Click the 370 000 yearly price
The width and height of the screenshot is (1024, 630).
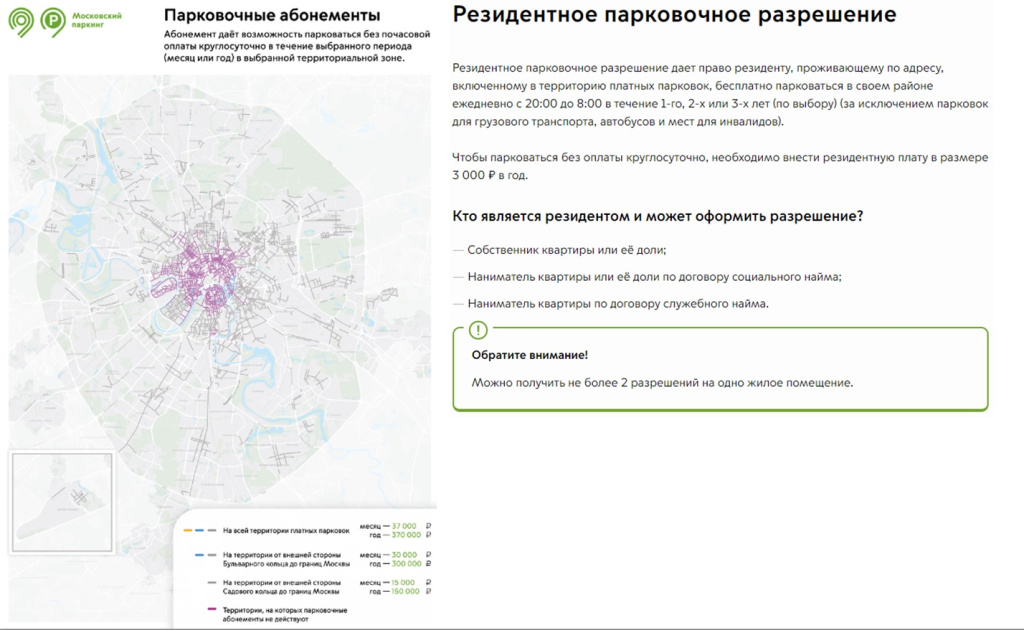[406, 535]
